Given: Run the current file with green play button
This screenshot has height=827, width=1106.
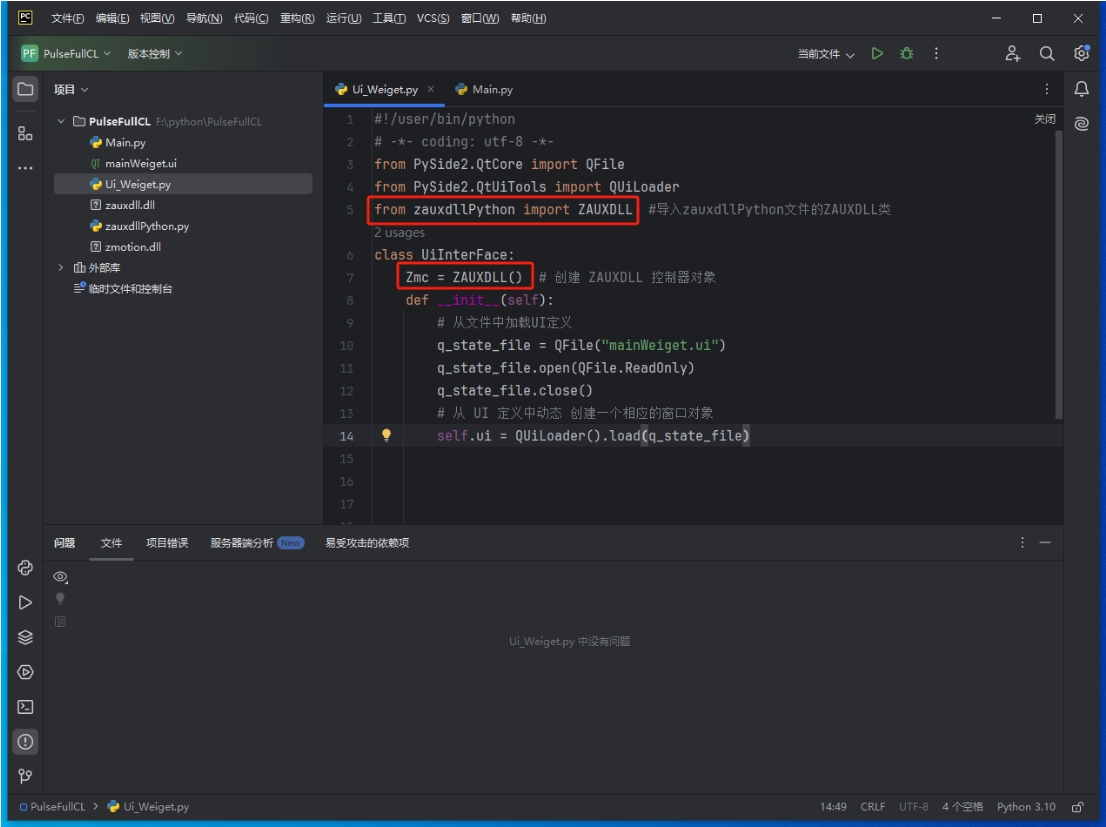Looking at the screenshot, I should (x=877, y=54).
